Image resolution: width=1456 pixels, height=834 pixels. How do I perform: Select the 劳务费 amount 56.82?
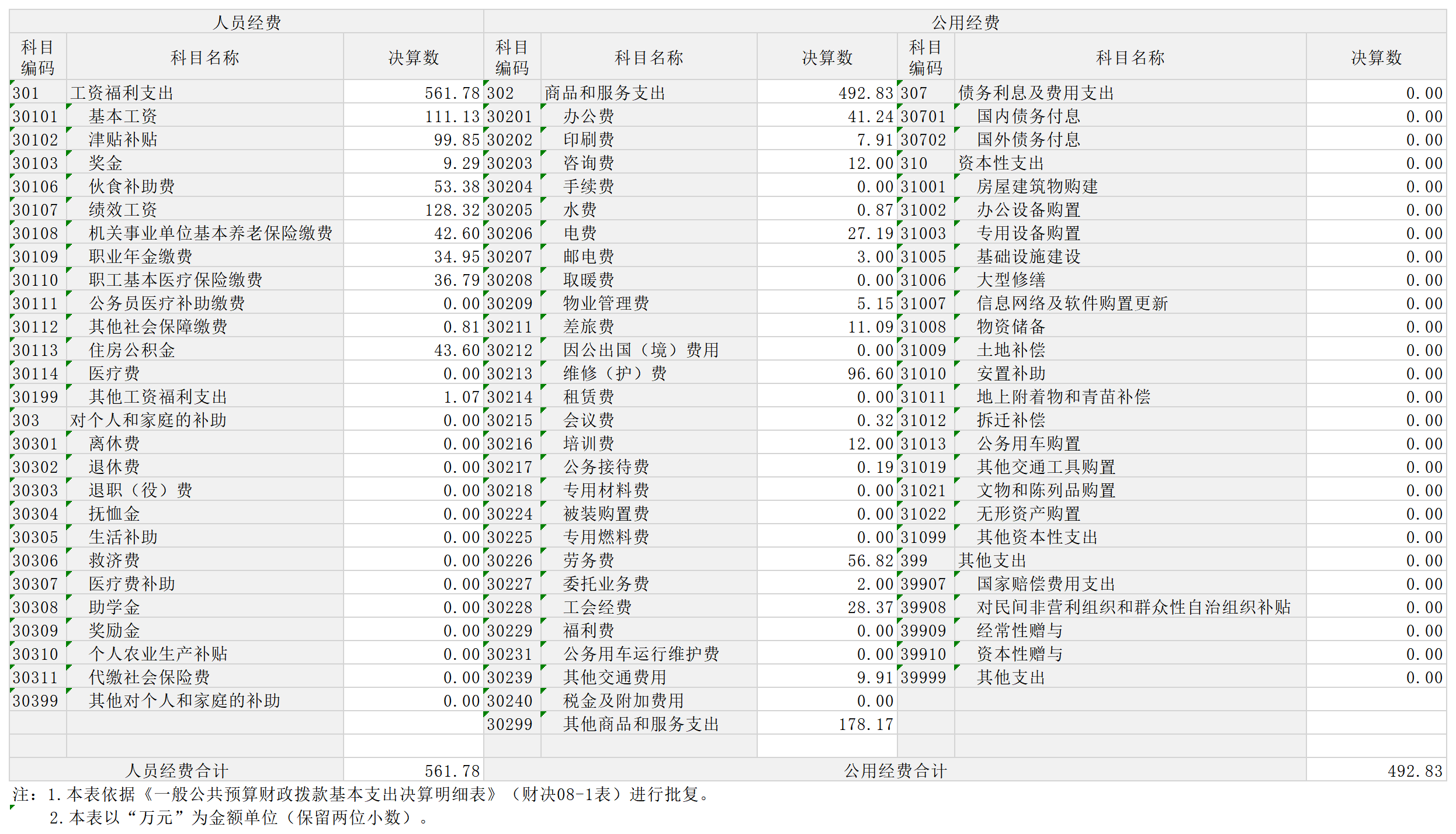tap(827, 560)
